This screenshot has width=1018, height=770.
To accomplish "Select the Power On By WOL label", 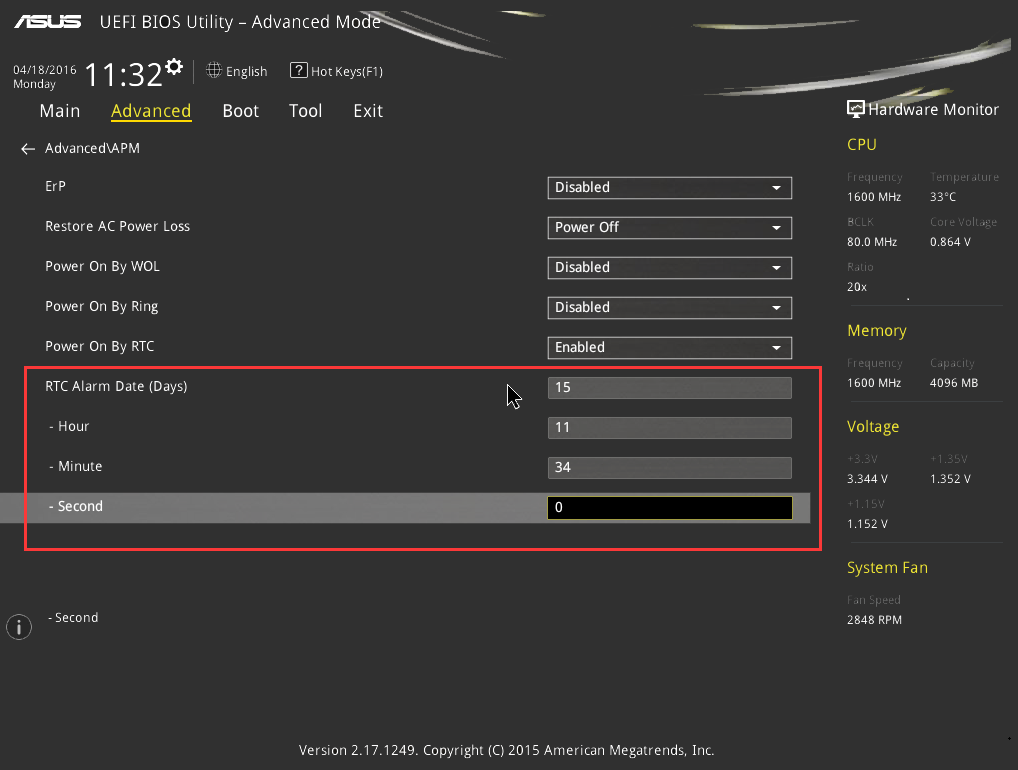I will [x=102, y=266].
